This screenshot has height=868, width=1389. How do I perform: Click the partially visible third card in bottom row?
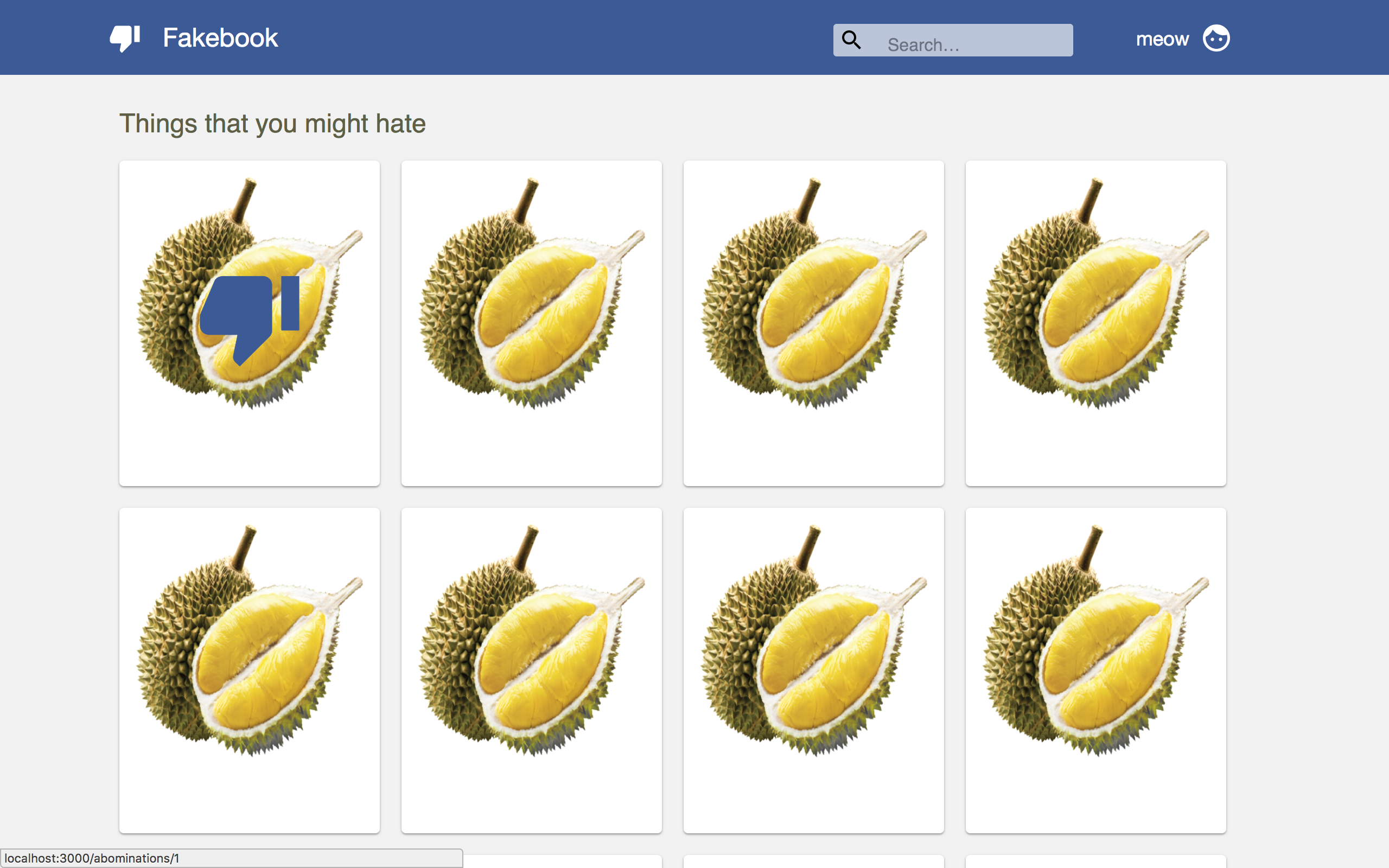point(813,861)
